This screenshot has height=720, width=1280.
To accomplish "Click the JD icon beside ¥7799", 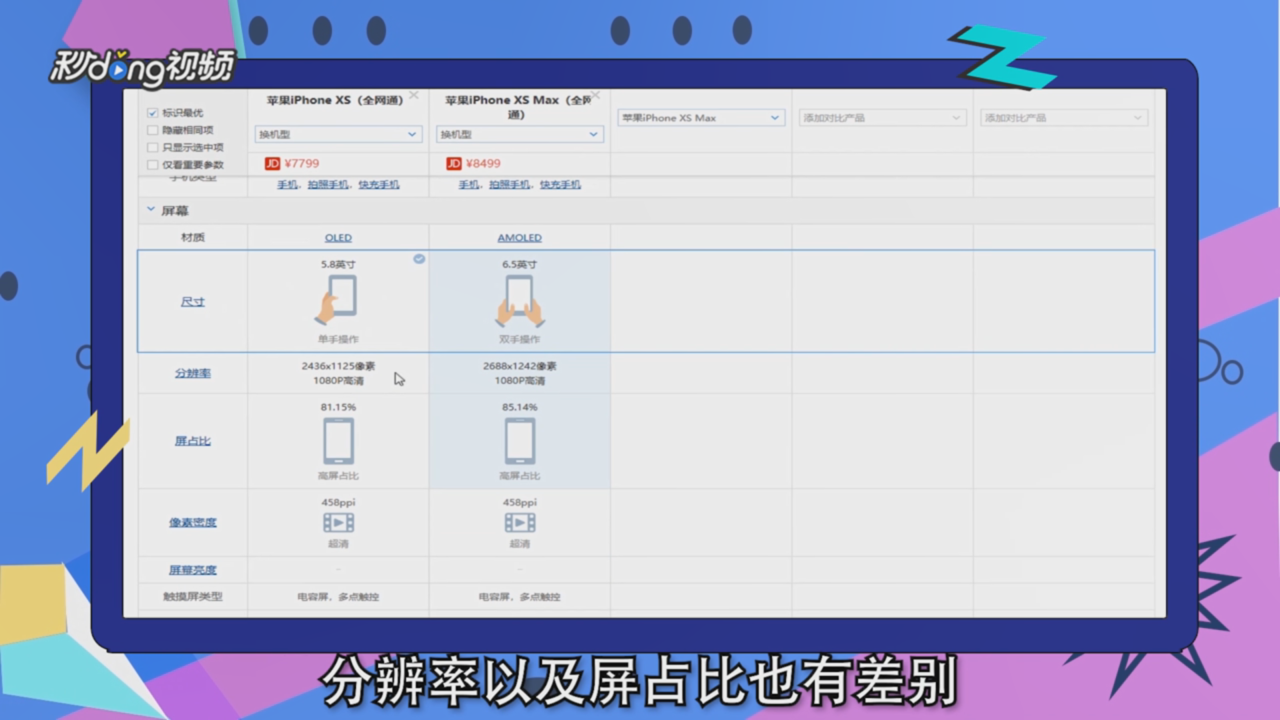I will [272, 163].
